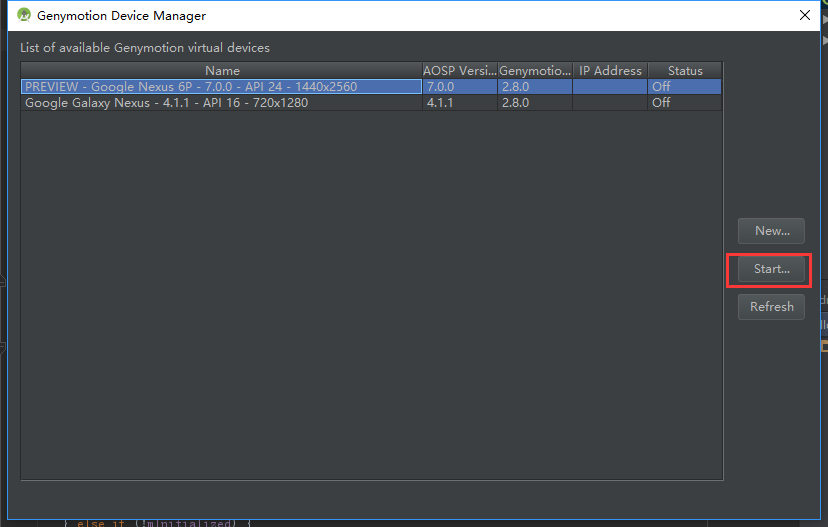This screenshot has width=828, height=527.
Task: Click the Status column header
Action: pos(685,70)
